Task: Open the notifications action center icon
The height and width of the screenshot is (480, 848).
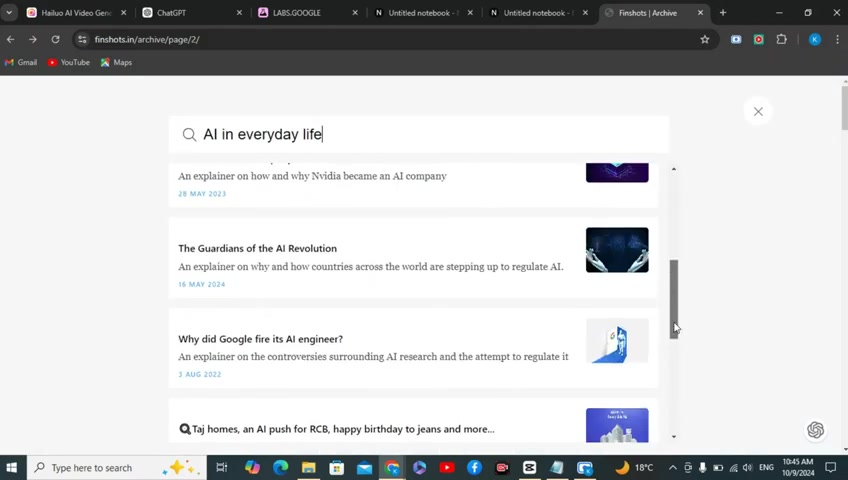Action: pyautogui.click(x=831, y=468)
